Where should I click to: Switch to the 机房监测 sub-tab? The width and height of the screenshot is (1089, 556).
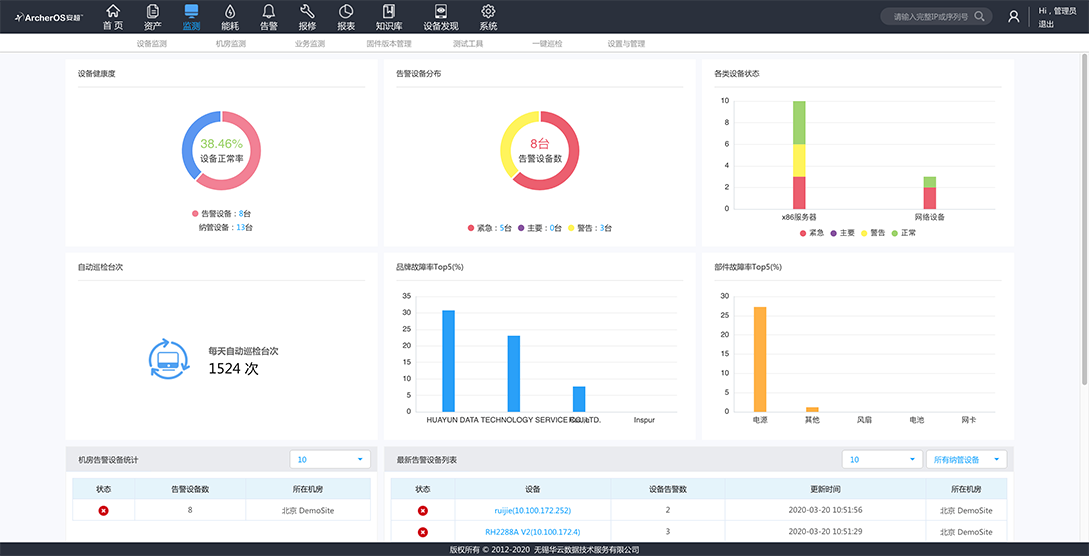[x=230, y=44]
